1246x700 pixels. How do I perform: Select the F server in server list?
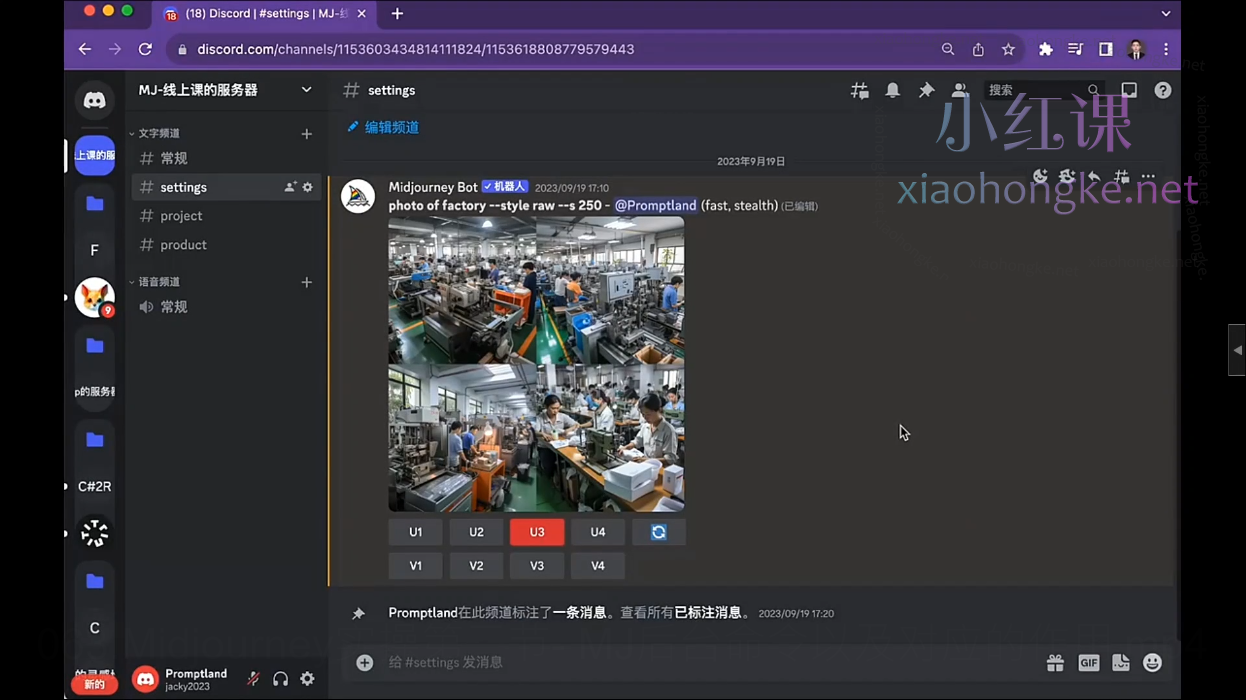[x=94, y=250]
